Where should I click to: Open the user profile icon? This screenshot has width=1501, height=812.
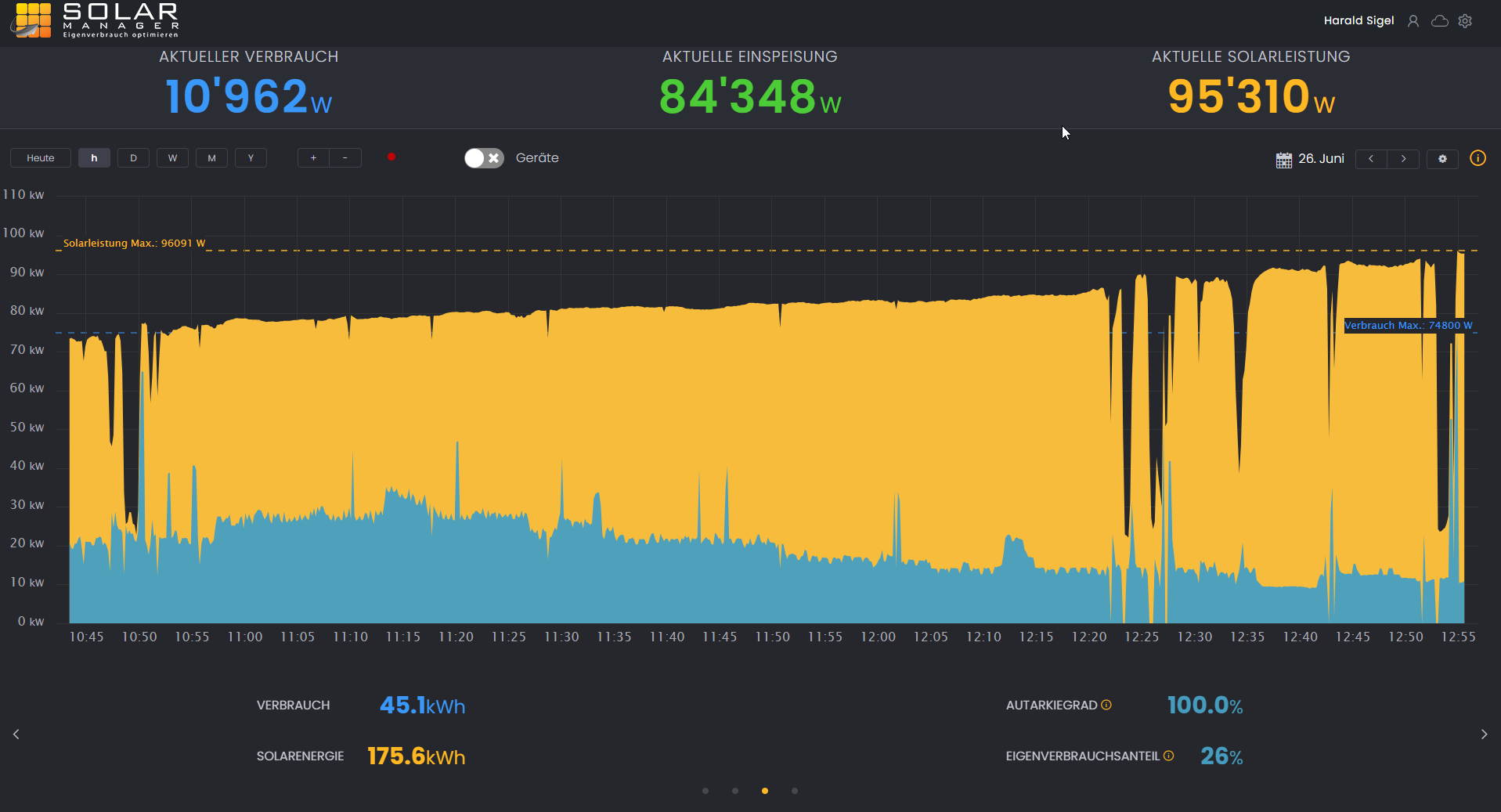pyautogui.click(x=1413, y=21)
